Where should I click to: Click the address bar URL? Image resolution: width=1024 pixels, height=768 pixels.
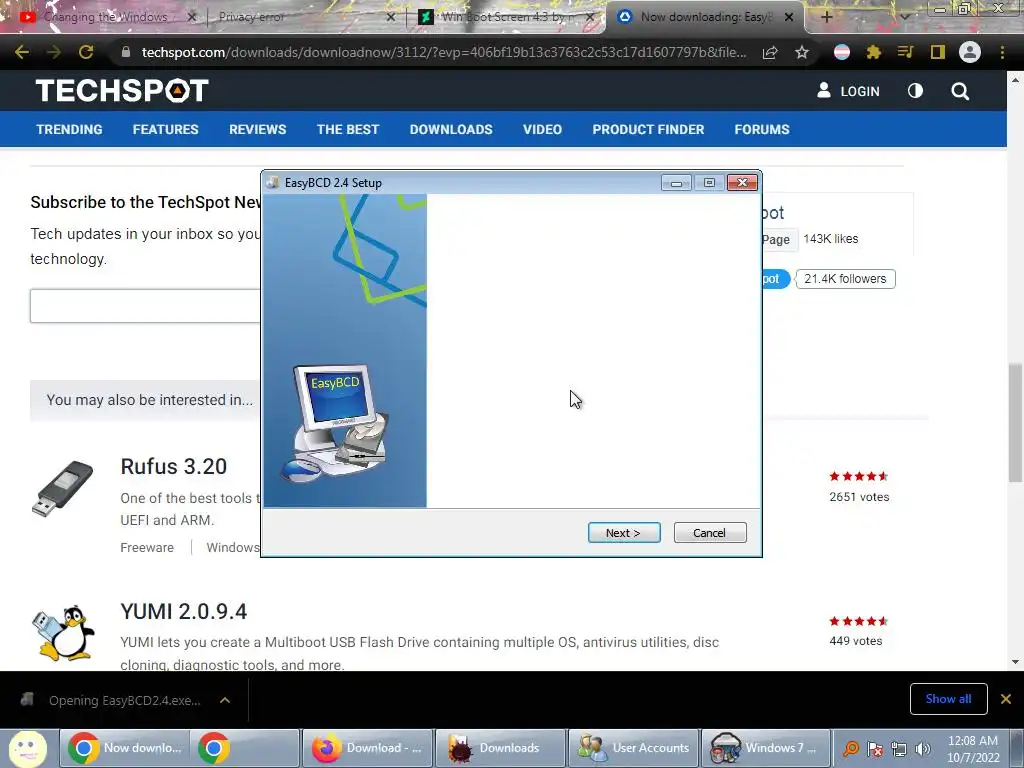[x=443, y=52]
